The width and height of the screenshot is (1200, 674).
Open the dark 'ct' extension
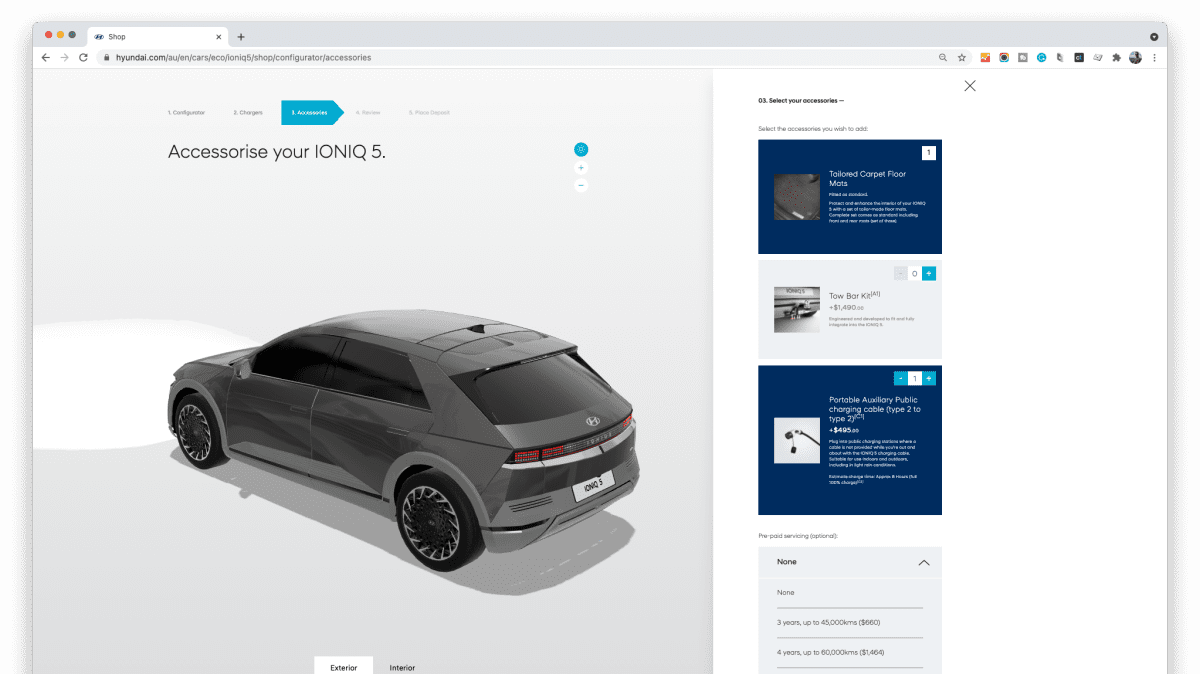tap(1079, 58)
